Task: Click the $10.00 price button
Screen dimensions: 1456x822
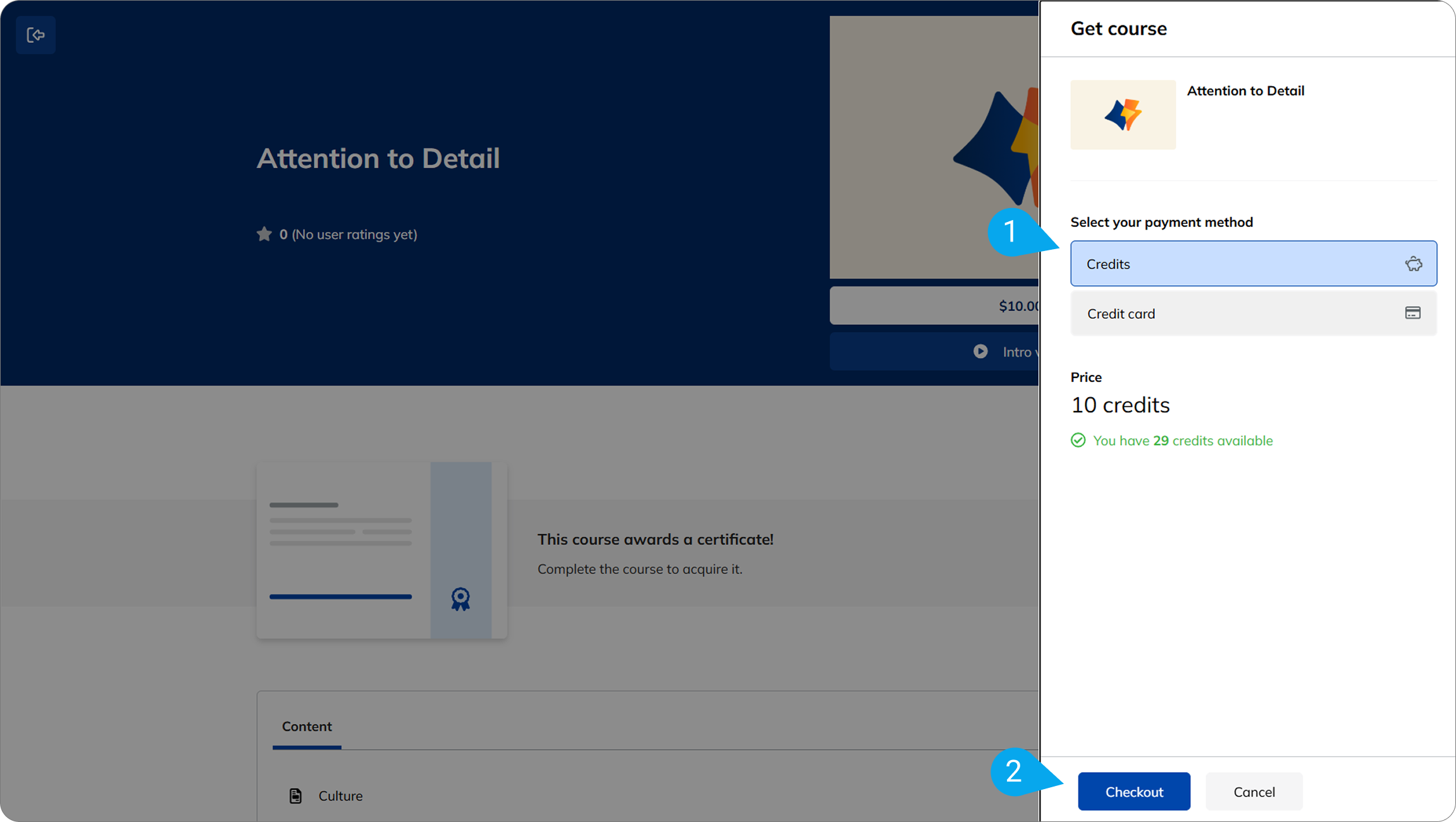Action: click(x=935, y=306)
